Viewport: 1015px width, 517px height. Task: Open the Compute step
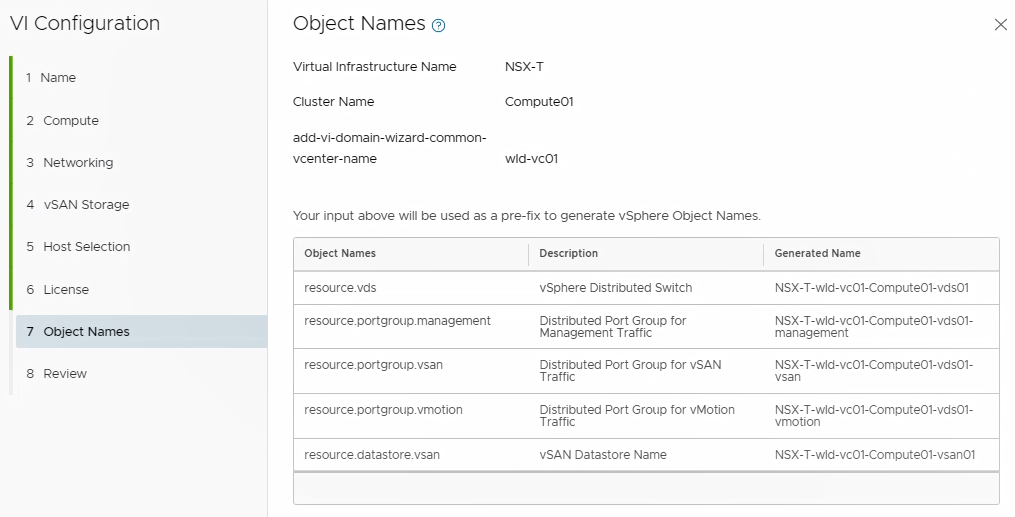[x=70, y=121]
